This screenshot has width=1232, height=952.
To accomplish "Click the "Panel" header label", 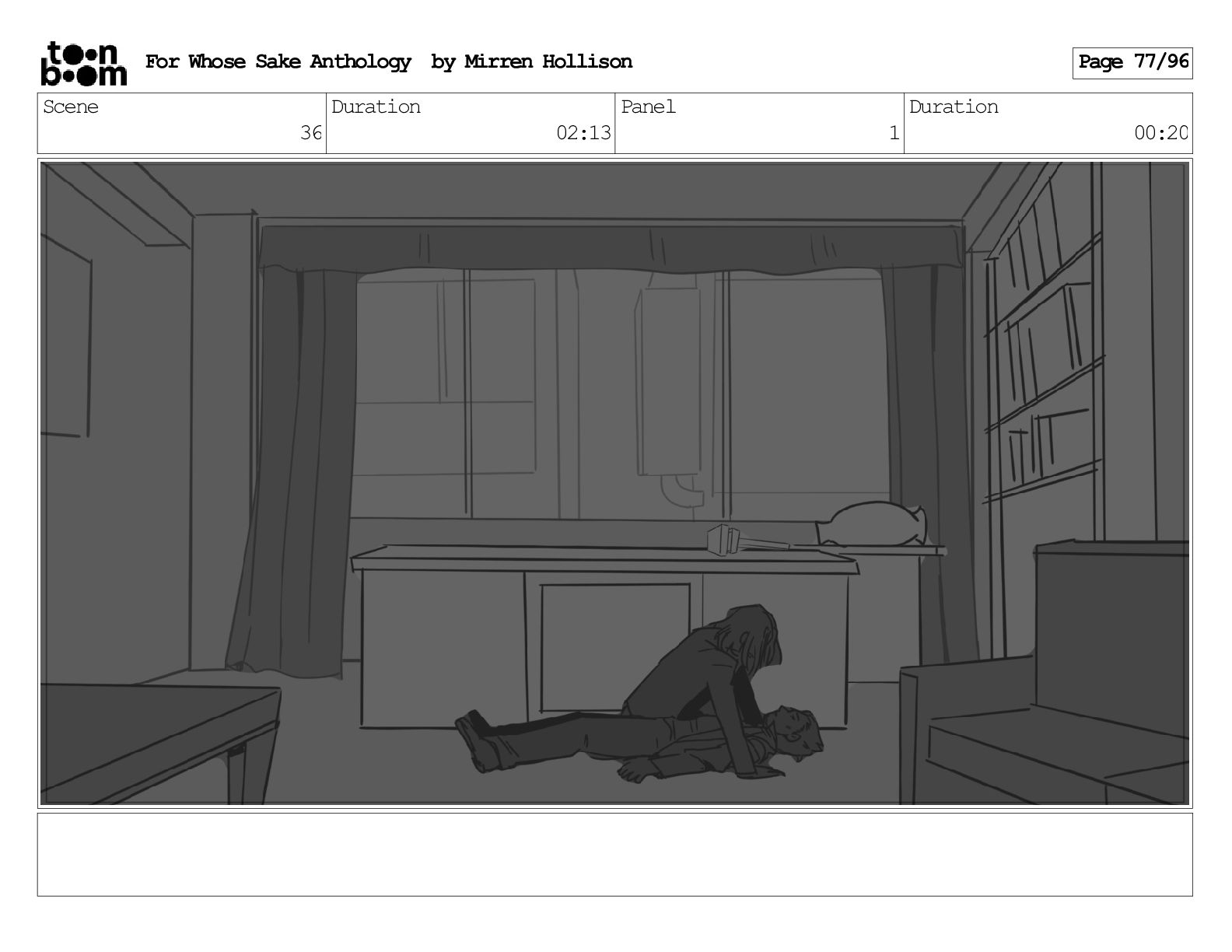I will click(648, 107).
